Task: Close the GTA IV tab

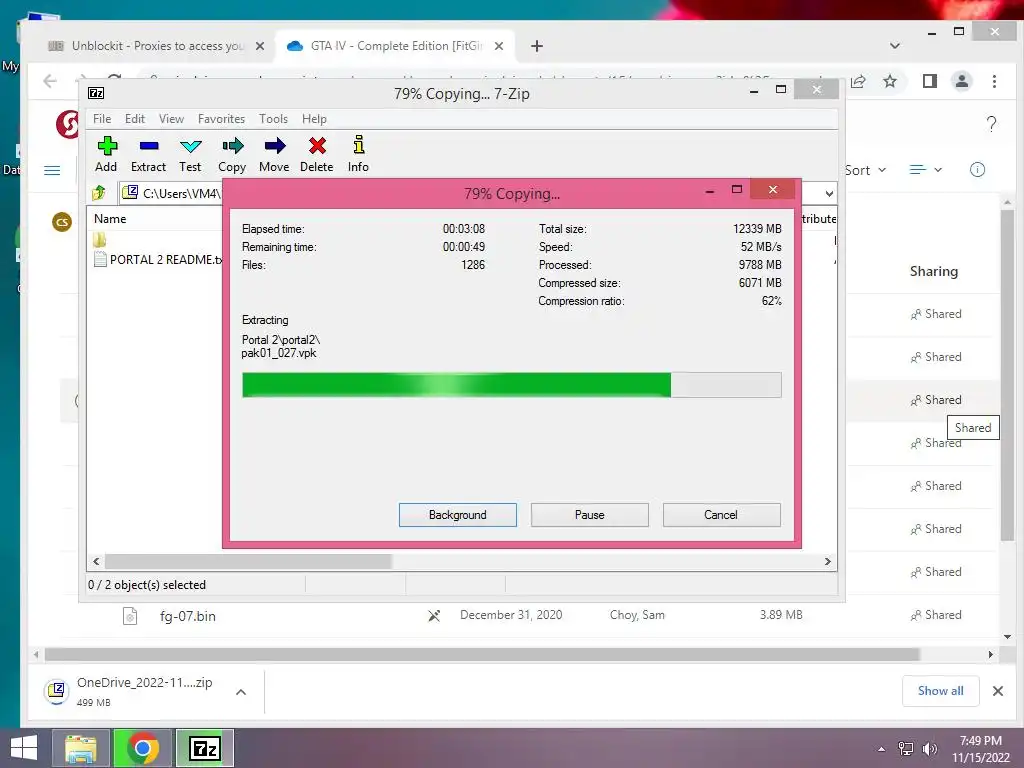Action: point(498,46)
